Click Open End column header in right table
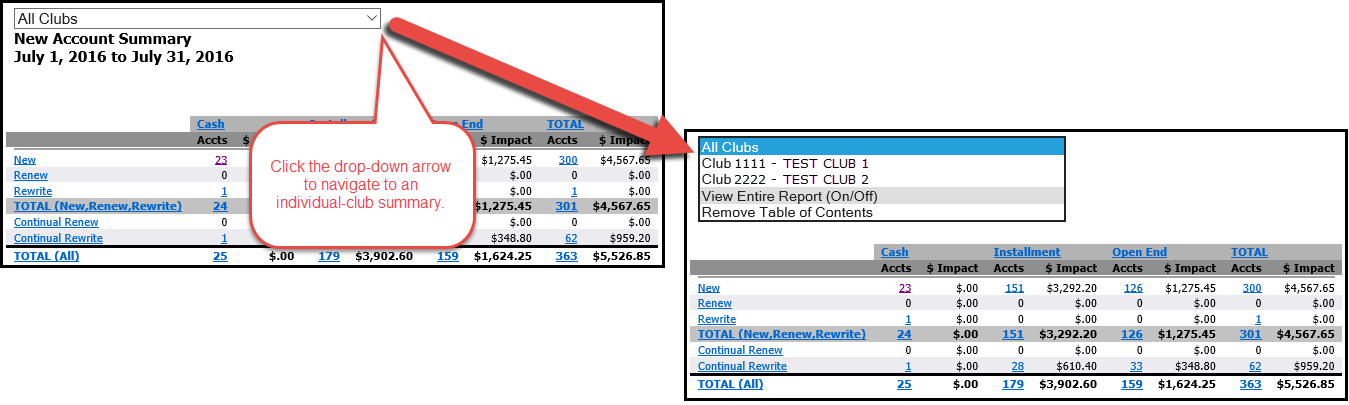 click(x=1139, y=252)
